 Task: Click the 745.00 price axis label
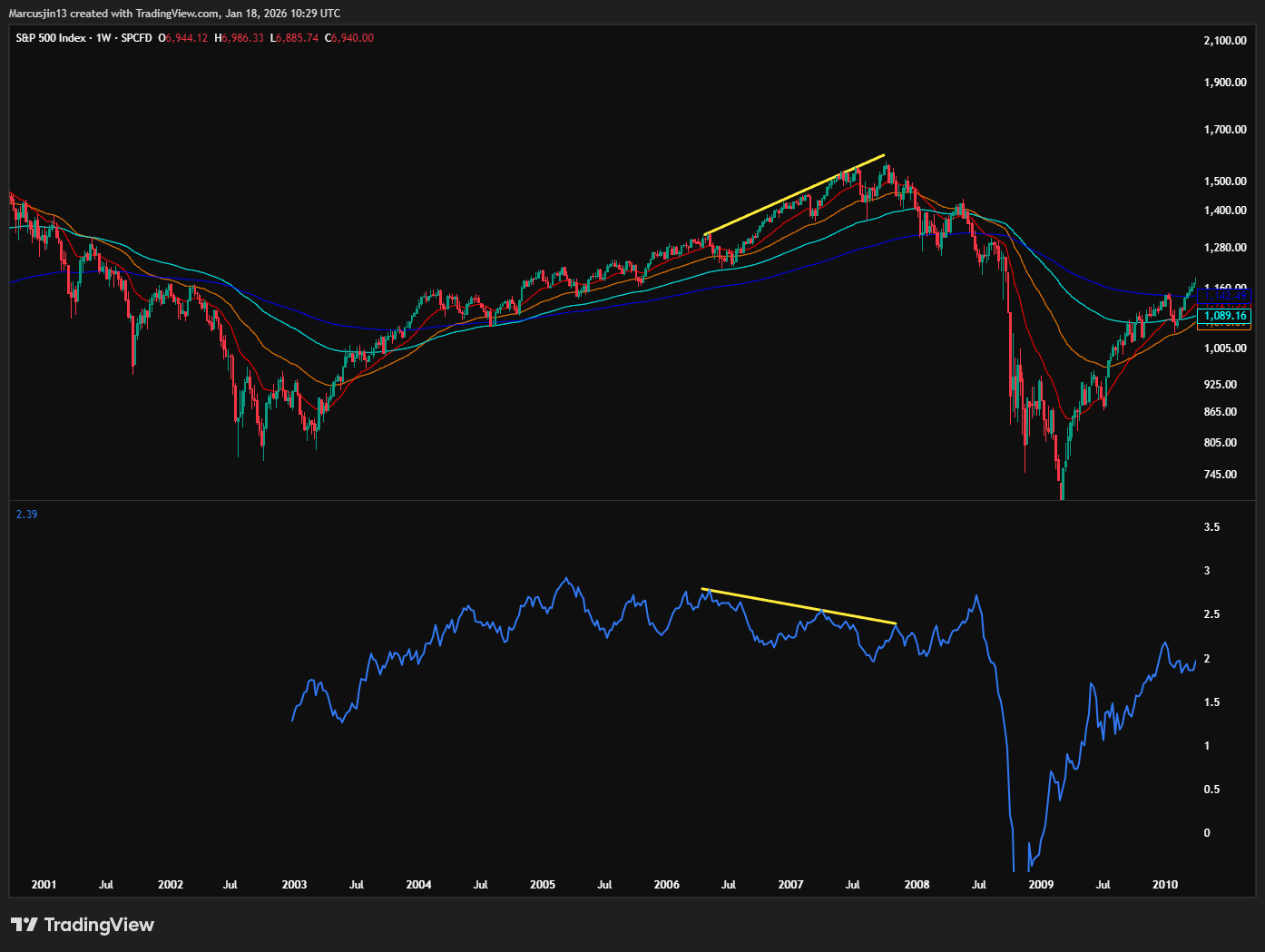1221,475
